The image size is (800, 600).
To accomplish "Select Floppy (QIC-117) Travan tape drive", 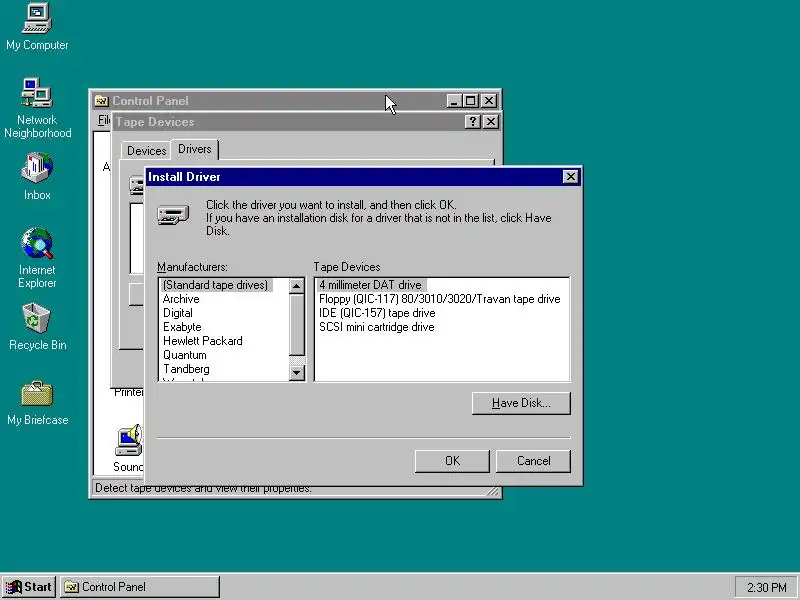I will point(439,299).
